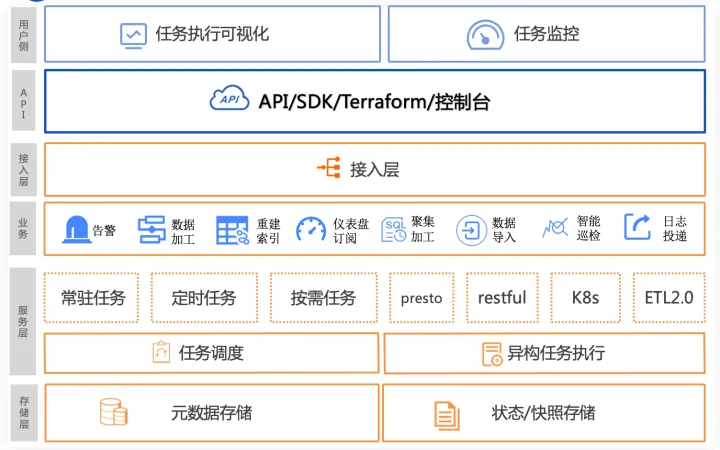This screenshot has height=450, width=720.
Task: Click the 告警 alarm bell icon
Action: tap(76, 229)
